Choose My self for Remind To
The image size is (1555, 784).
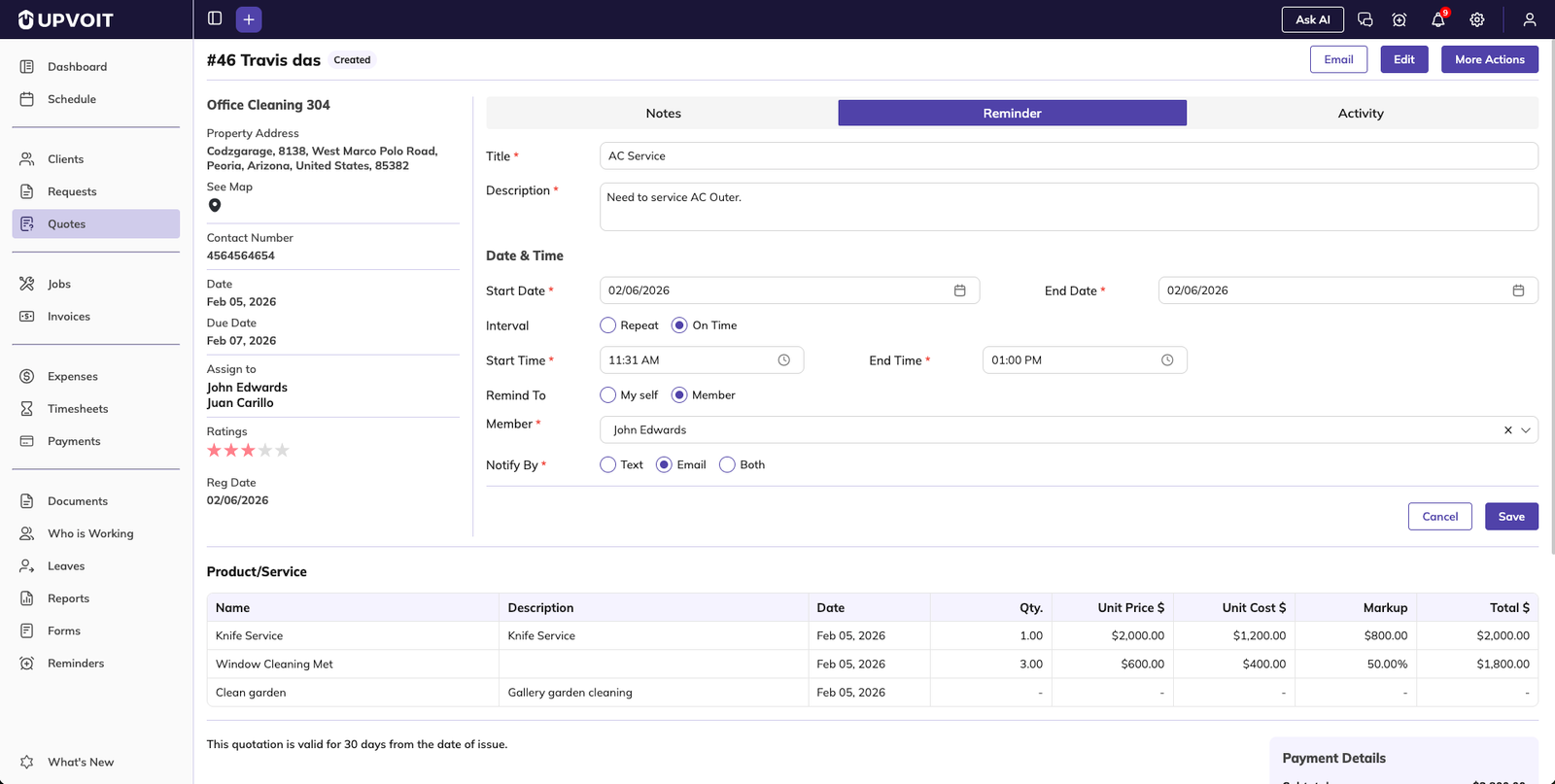click(x=608, y=395)
